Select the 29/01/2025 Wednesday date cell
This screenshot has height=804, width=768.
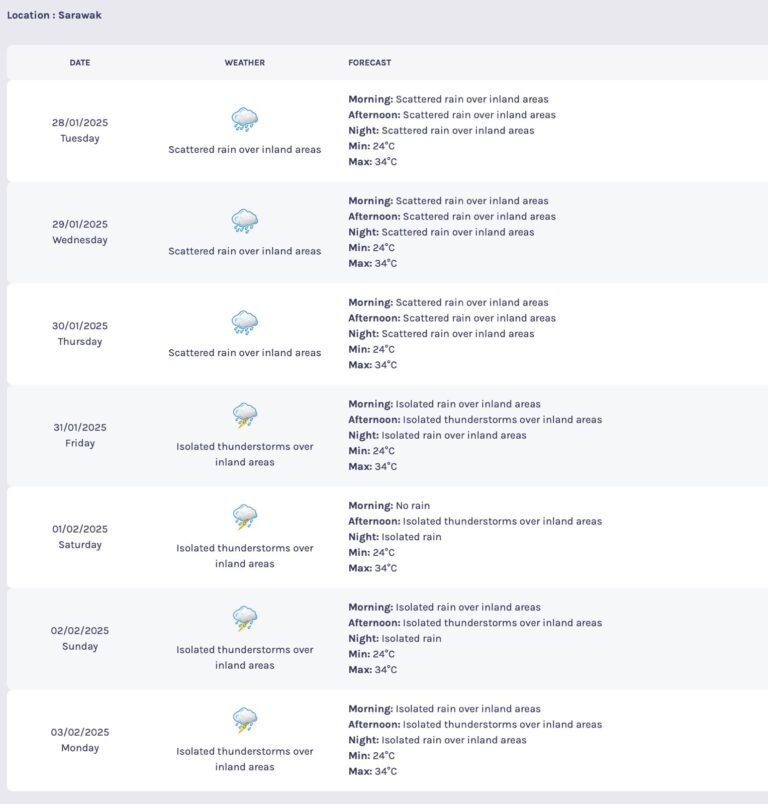tap(80, 232)
